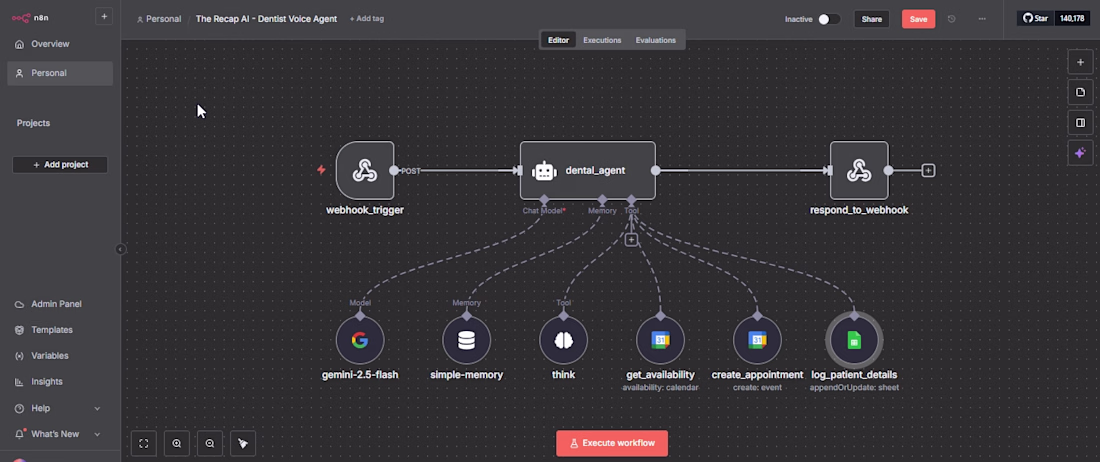Switch to the Executions tab

click(602, 40)
